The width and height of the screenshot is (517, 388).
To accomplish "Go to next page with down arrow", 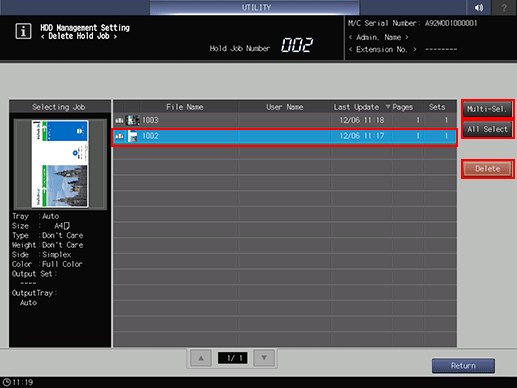I will (x=264, y=358).
